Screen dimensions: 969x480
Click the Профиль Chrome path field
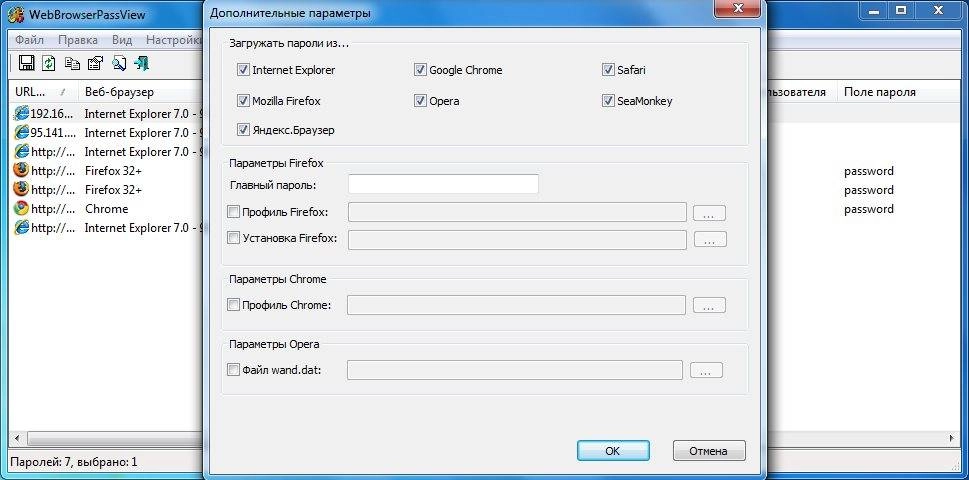click(516, 305)
